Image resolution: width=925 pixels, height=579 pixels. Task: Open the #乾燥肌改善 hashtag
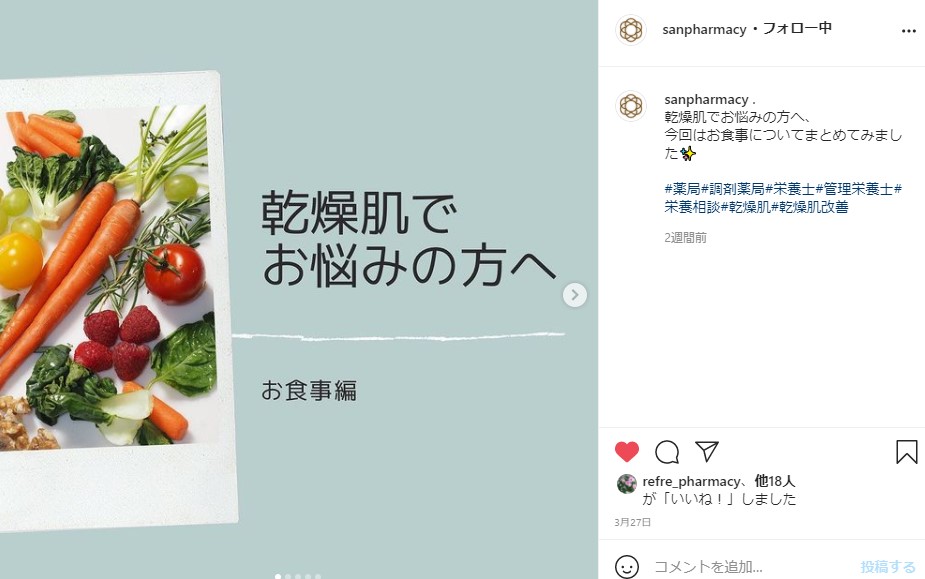coord(810,207)
